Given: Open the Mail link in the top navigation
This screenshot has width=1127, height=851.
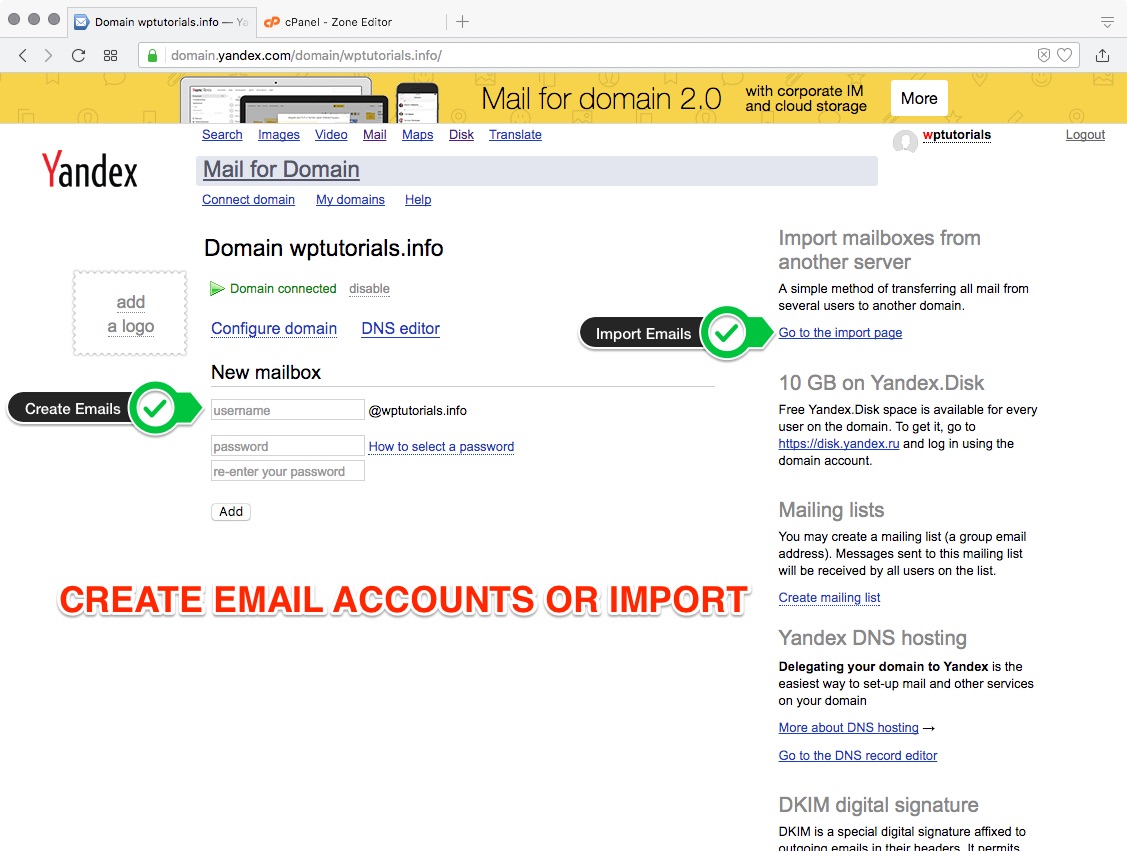Looking at the screenshot, I should pyautogui.click(x=374, y=134).
